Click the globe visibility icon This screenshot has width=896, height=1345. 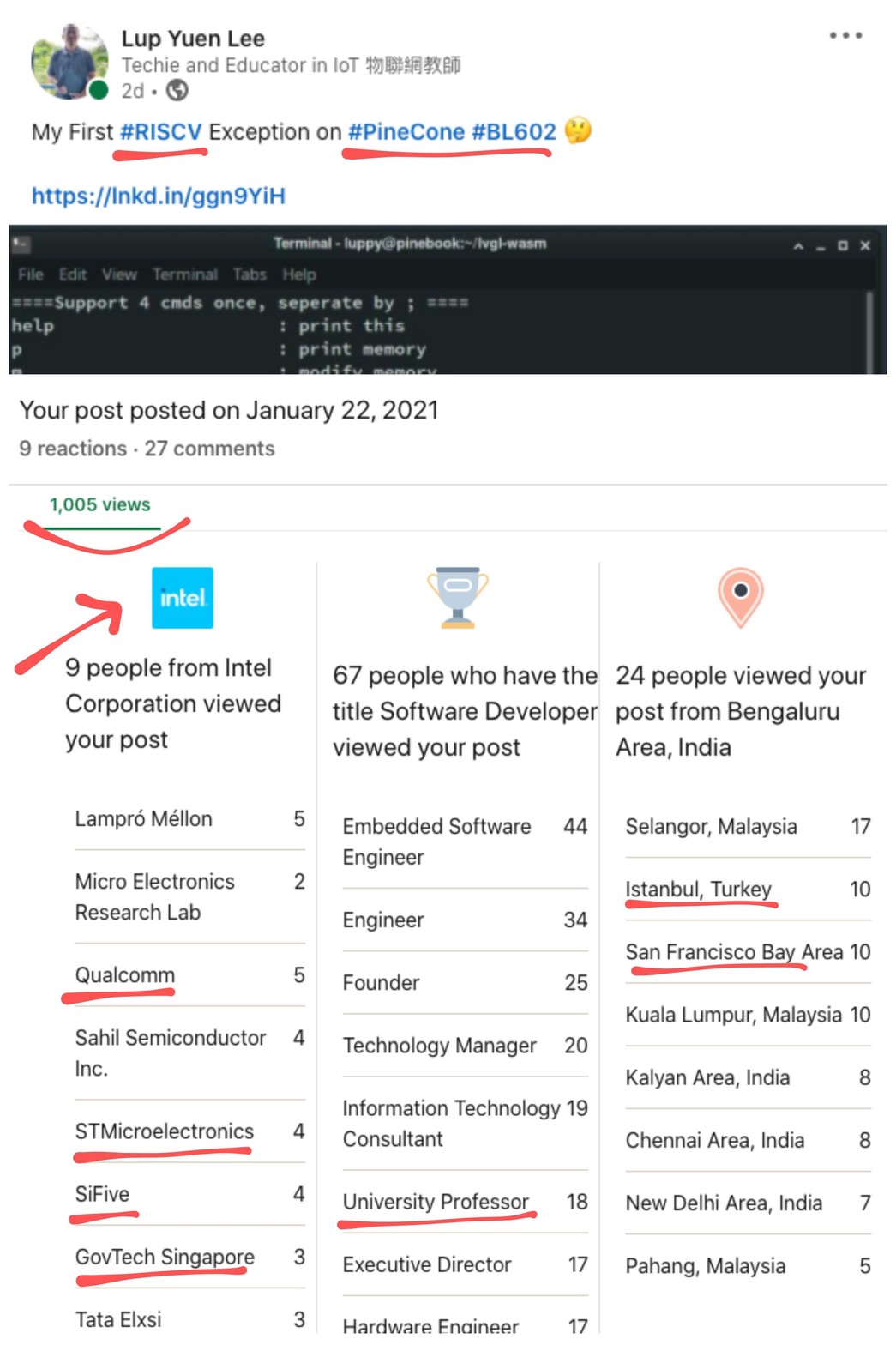177,90
